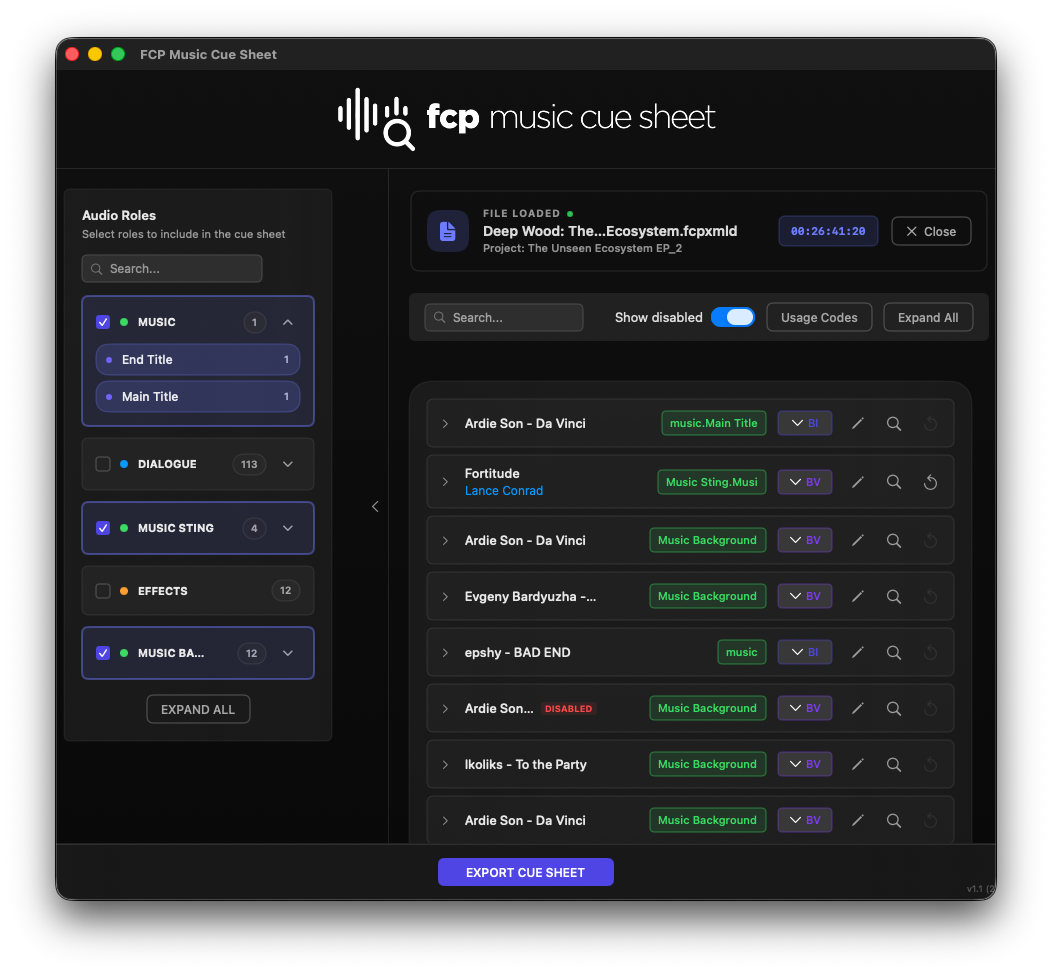
Task: Expand the epshy - BAD END row
Action: pyautogui.click(x=445, y=652)
